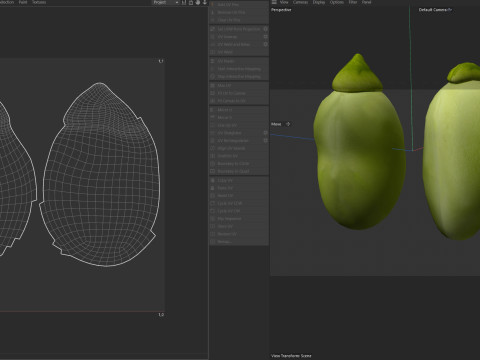Run Cycle UV CW
Image resolution: width=480 pixels, height=360 pixels.
[x=239, y=211]
